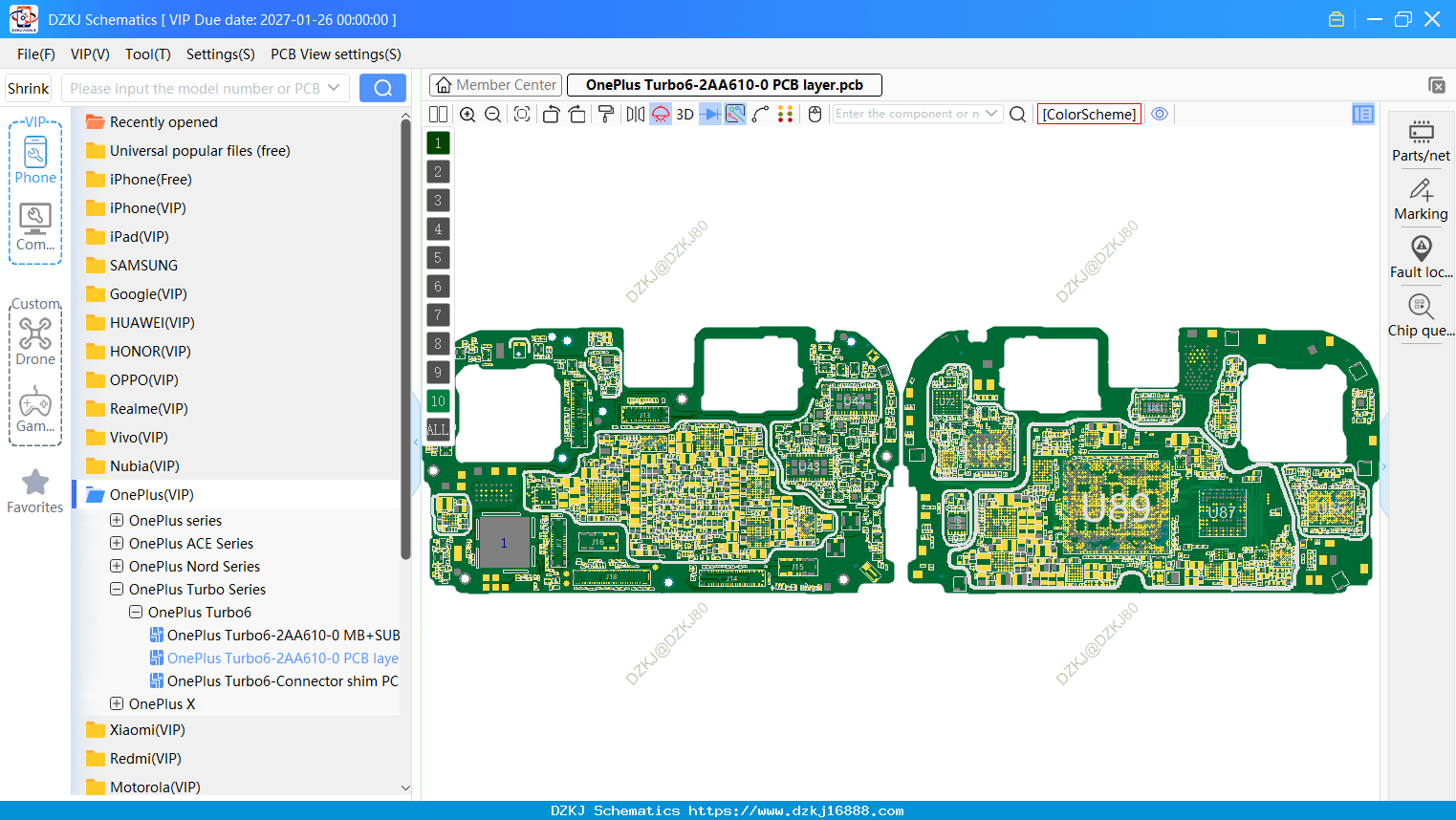Image resolution: width=1456 pixels, height=820 pixels.
Task: Expand OnePlus ACE Series node
Action: click(x=117, y=543)
